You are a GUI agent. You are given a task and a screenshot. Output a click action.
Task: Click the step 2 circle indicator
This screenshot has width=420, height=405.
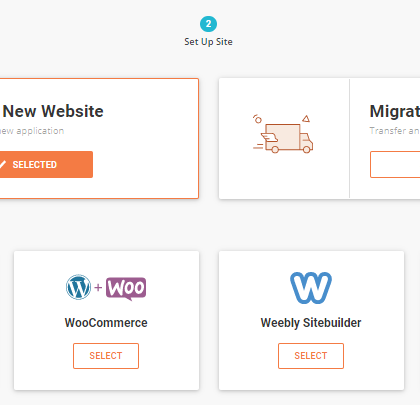click(x=208, y=24)
